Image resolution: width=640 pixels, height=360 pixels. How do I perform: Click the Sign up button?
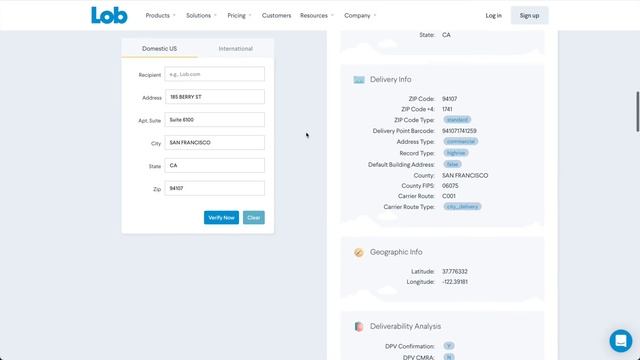click(529, 16)
